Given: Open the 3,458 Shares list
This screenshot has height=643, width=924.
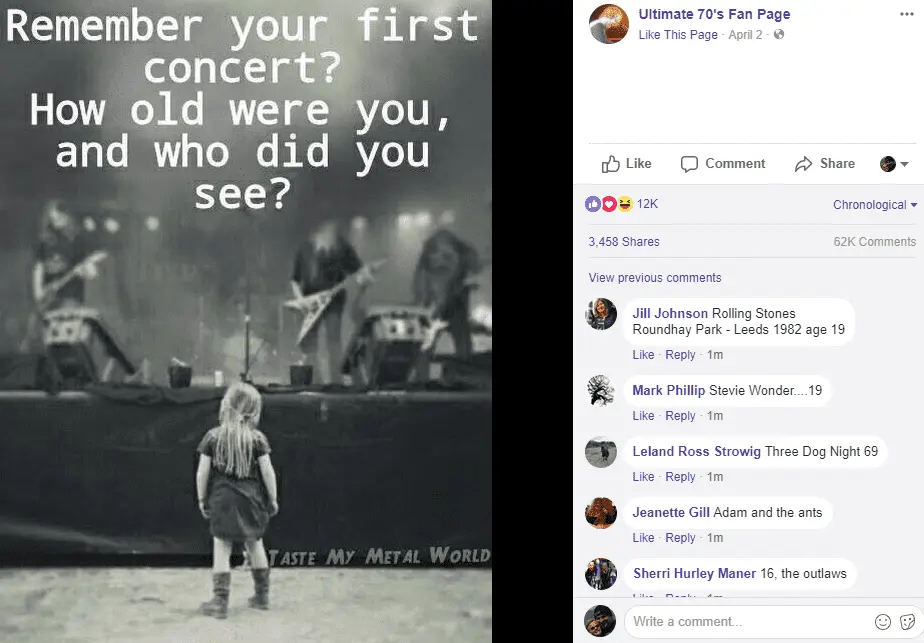Looking at the screenshot, I should click(624, 242).
